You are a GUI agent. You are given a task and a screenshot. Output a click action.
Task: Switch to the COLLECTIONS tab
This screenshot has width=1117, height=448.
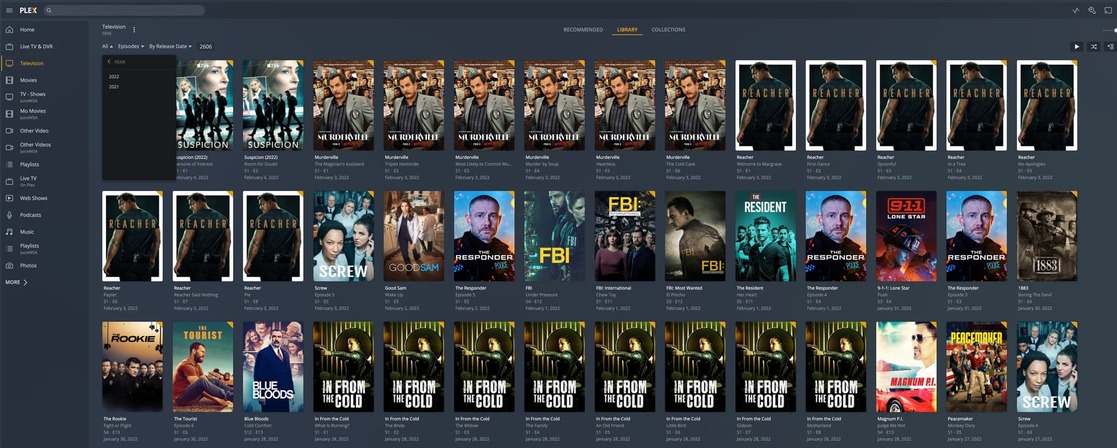pos(668,30)
